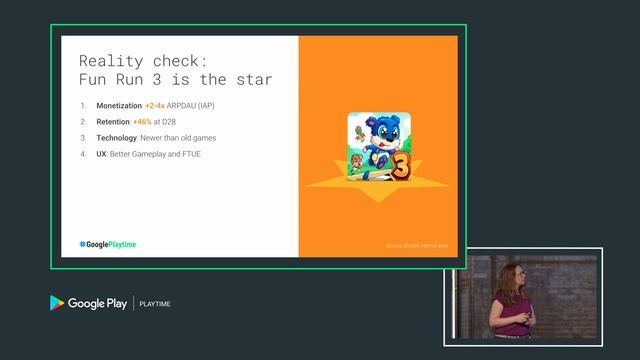640x360 pixels.
Task: Click the "ARPDAU (IAP)" text
Action: coord(190,105)
